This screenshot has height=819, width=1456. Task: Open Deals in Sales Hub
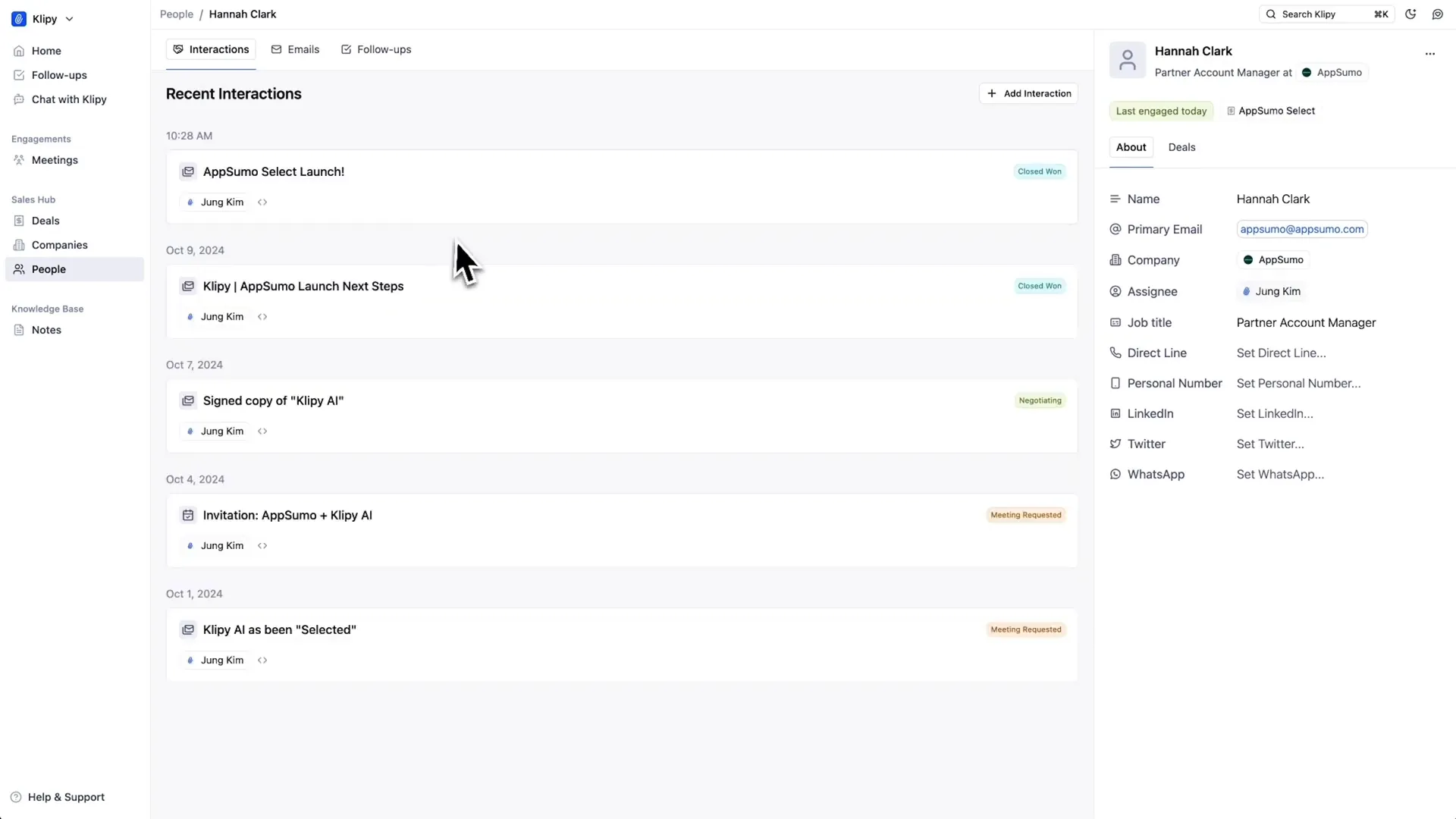coord(74,221)
